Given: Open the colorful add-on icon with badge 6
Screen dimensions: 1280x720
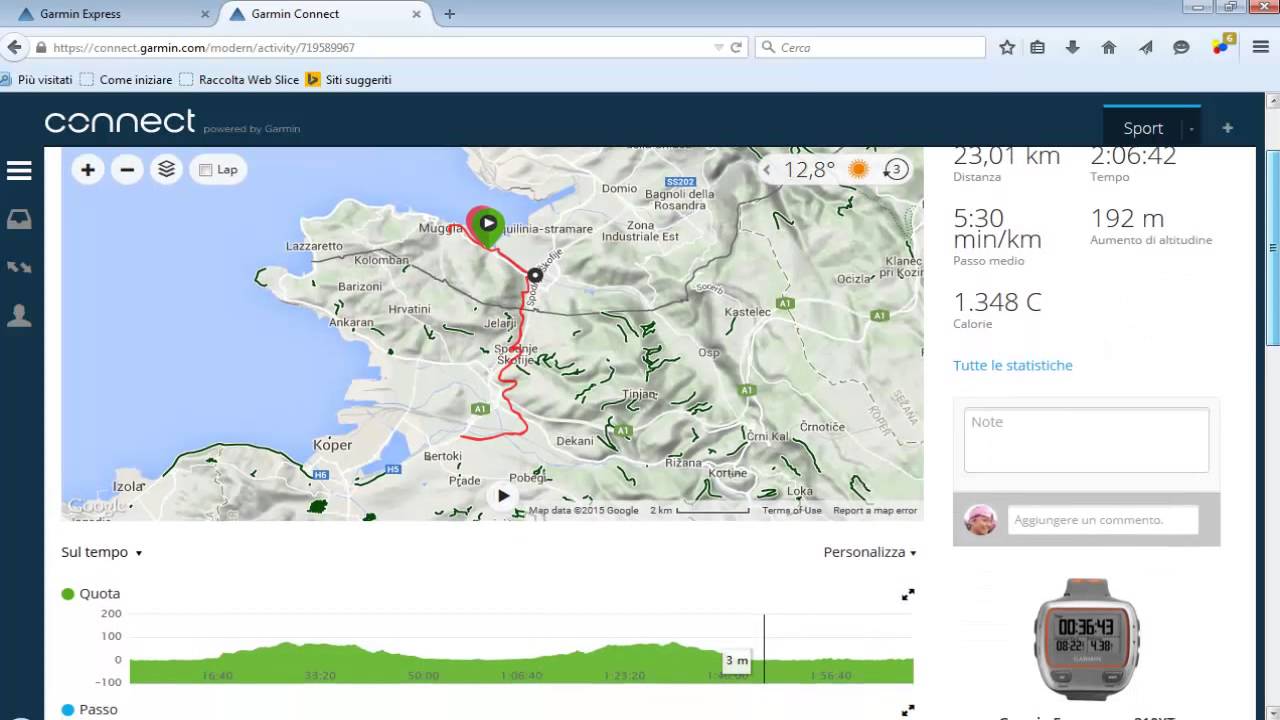Looking at the screenshot, I should coord(1222,45).
